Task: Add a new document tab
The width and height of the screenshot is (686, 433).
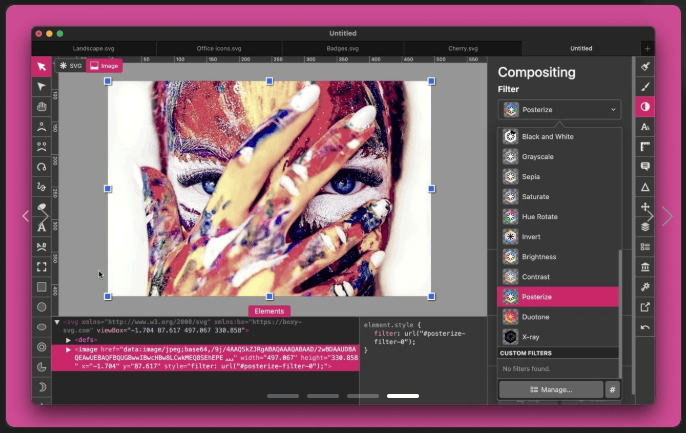Action: (x=648, y=49)
